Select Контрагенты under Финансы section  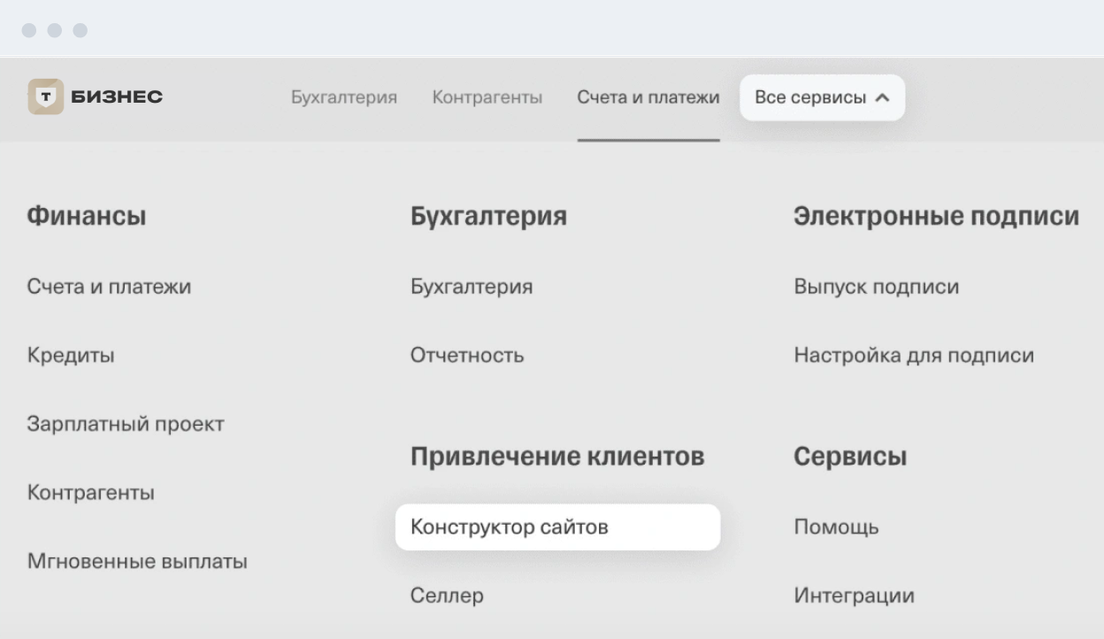[90, 493]
